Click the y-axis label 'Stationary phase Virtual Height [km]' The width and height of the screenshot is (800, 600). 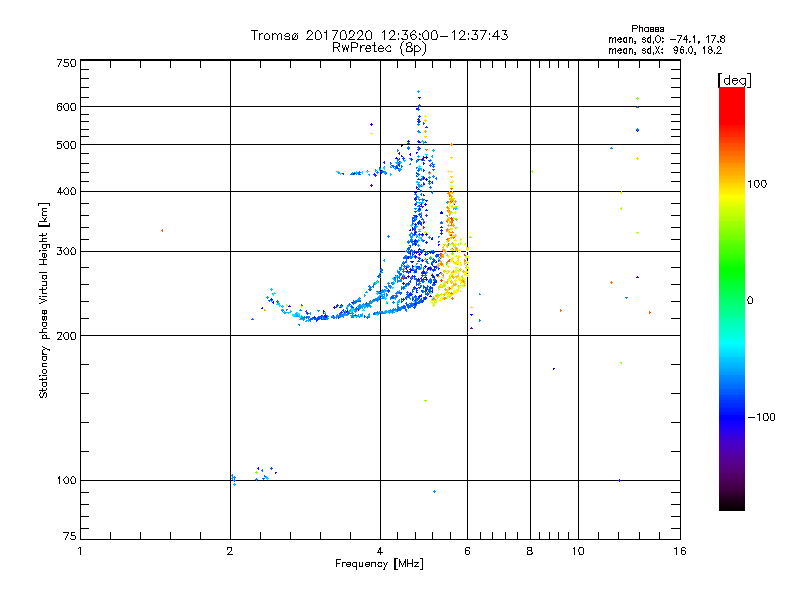pyautogui.click(x=44, y=300)
